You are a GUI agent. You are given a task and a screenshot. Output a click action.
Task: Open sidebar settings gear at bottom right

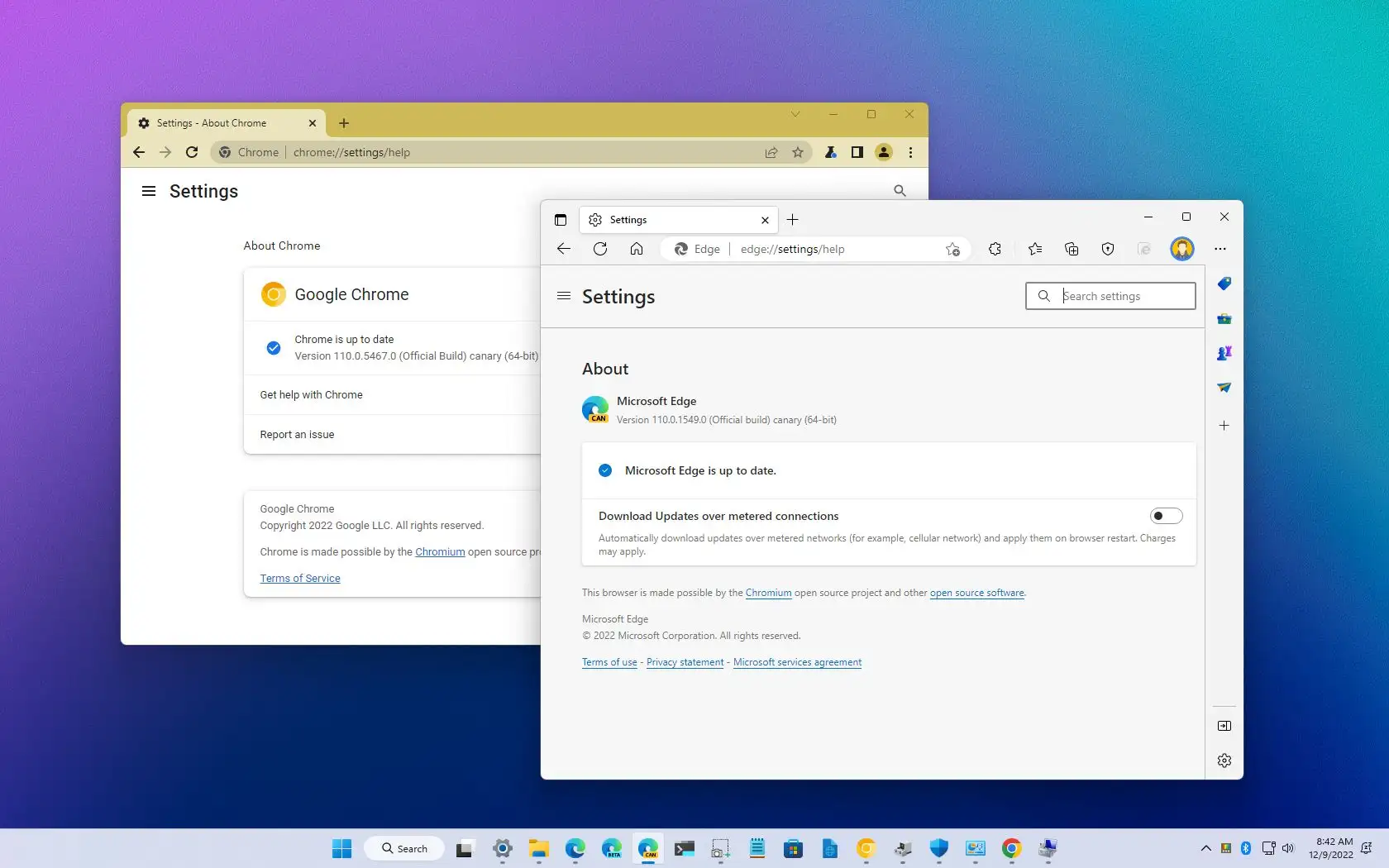[1224, 760]
